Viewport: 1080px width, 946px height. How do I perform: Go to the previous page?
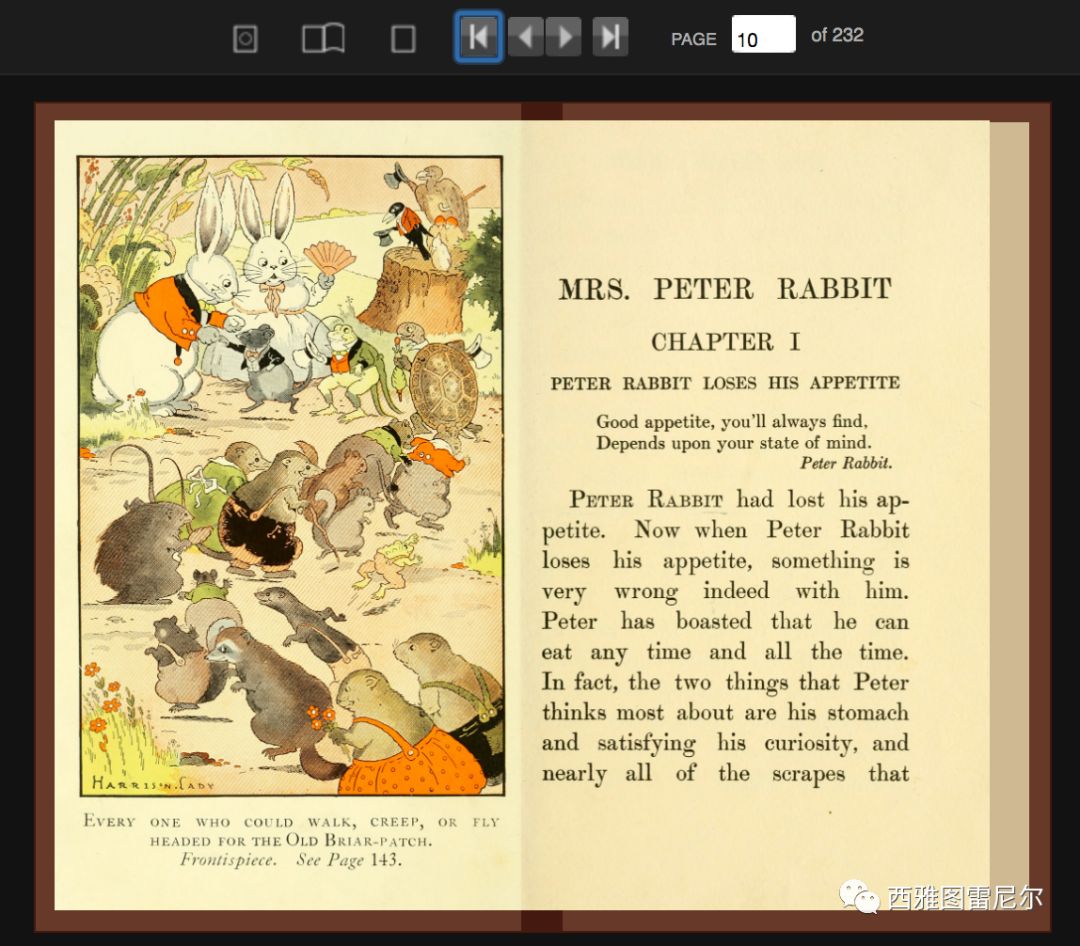click(526, 37)
